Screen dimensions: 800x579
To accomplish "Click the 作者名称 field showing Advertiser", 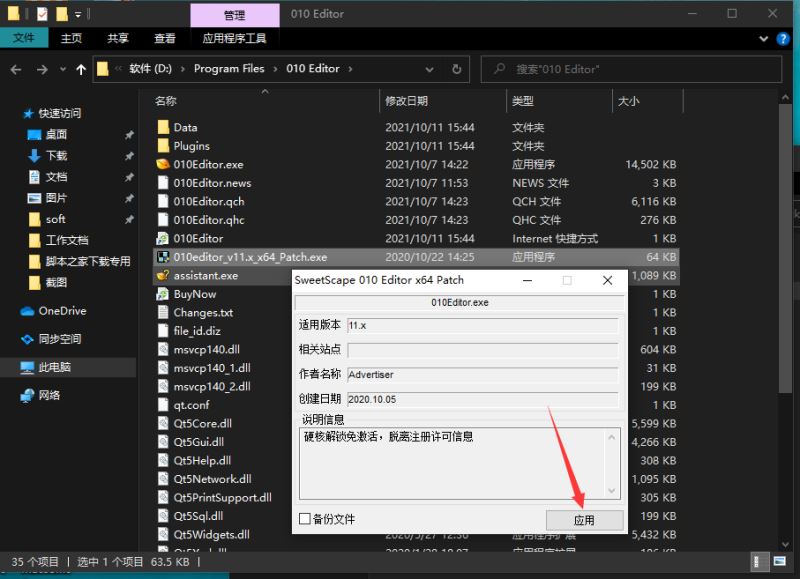I will [x=483, y=374].
